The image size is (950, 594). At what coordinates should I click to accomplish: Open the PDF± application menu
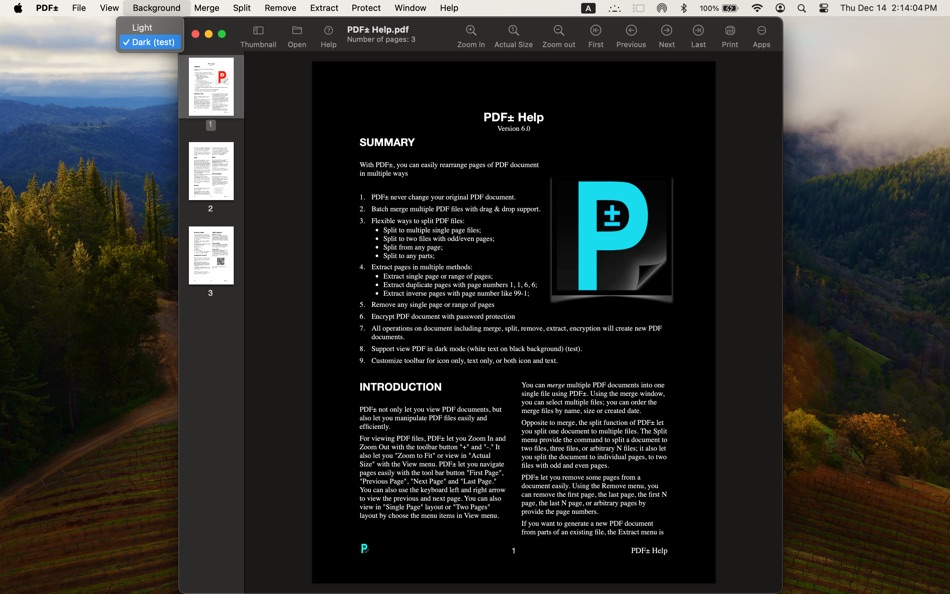[47, 8]
